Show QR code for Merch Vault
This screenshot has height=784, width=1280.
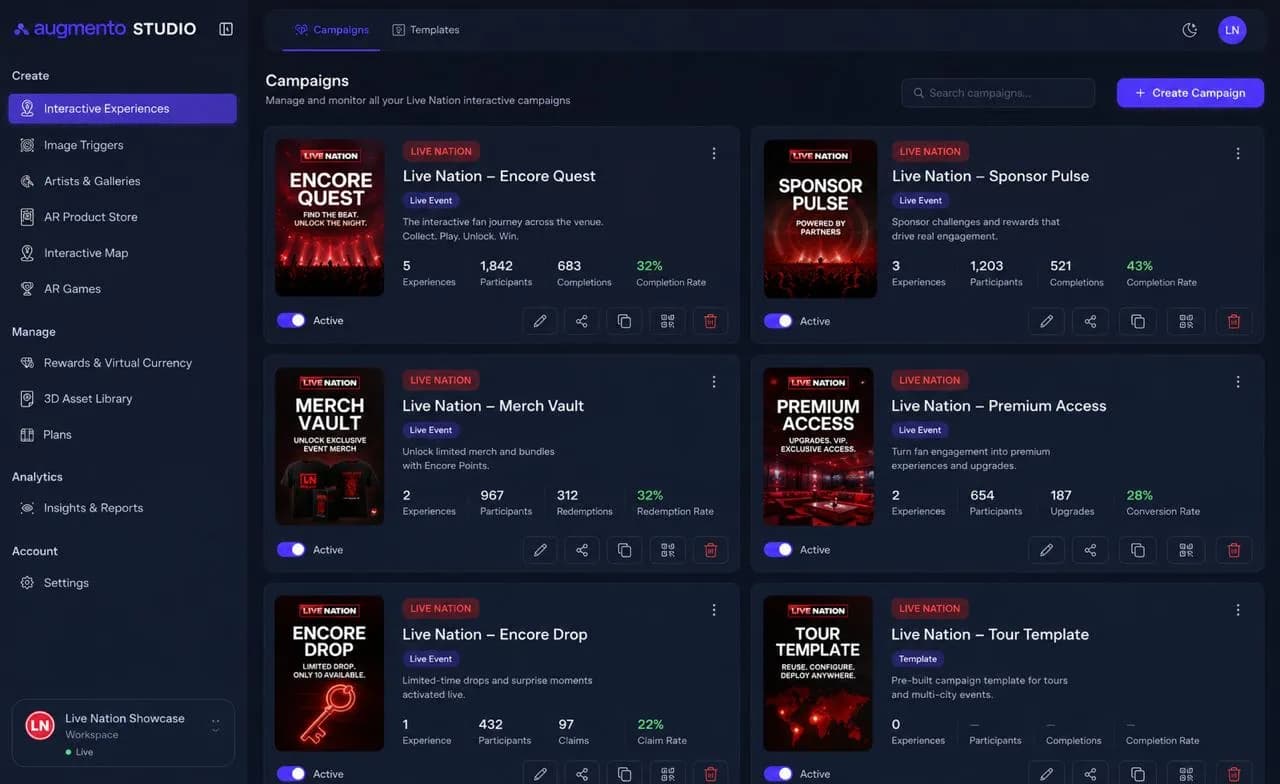click(x=667, y=550)
